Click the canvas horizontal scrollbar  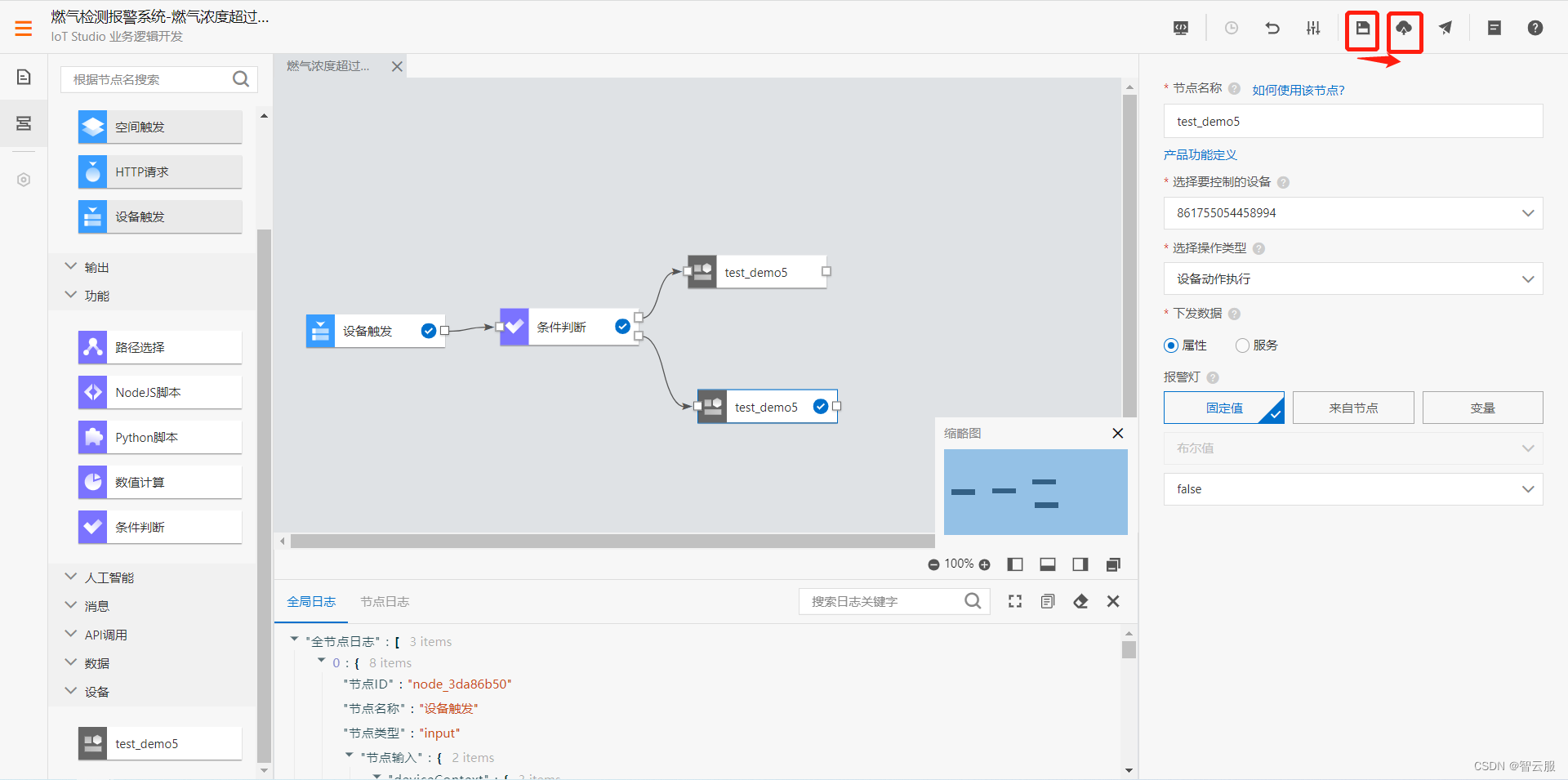click(612, 541)
